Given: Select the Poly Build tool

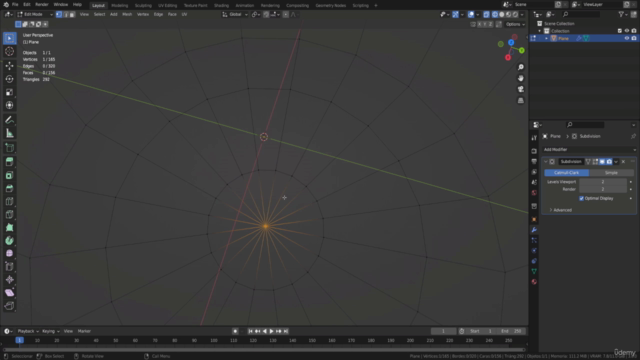Looking at the screenshot, I should tap(9, 228).
